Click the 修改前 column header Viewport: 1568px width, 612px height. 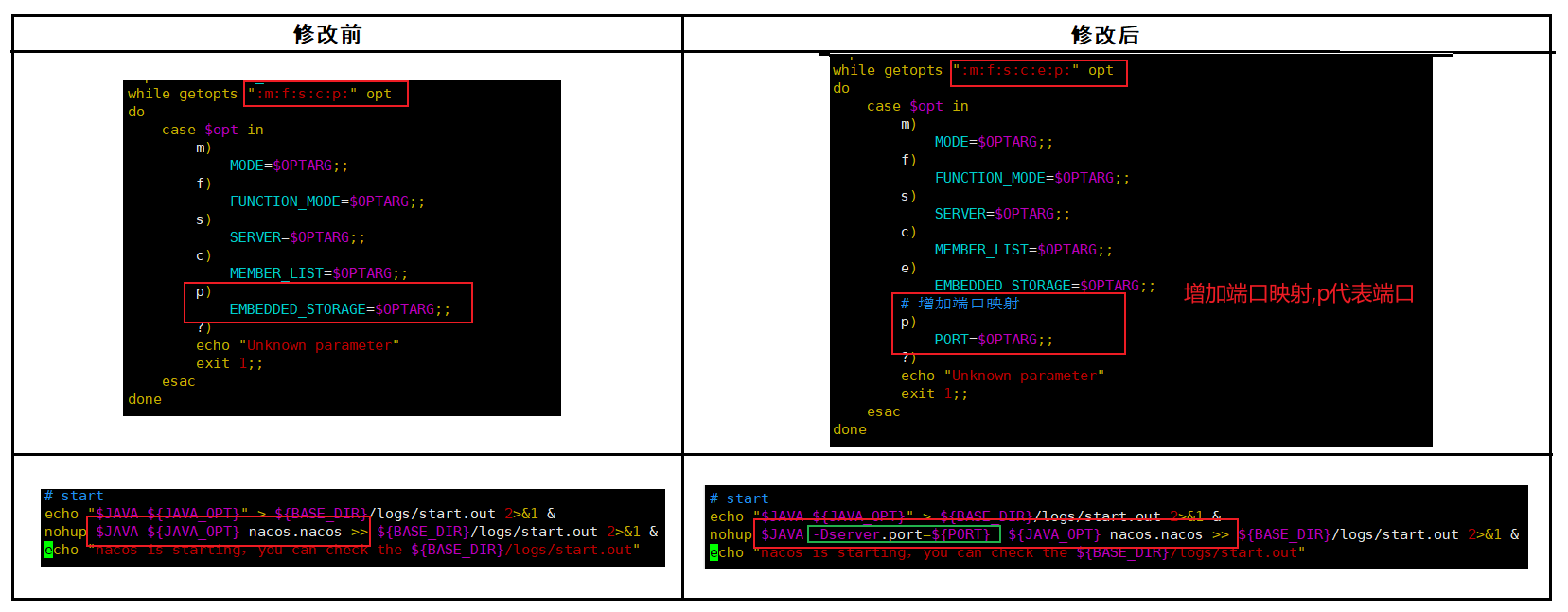pyautogui.click(x=327, y=34)
